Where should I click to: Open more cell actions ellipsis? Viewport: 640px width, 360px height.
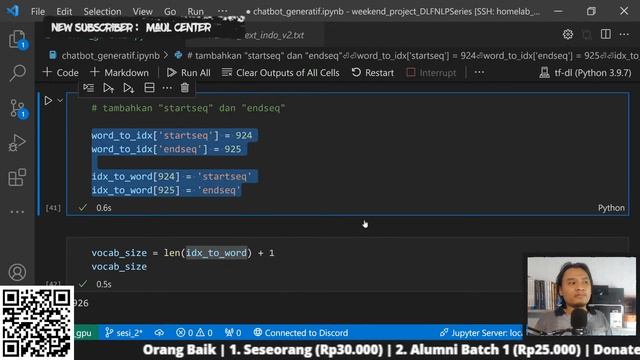click(x=167, y=88)
